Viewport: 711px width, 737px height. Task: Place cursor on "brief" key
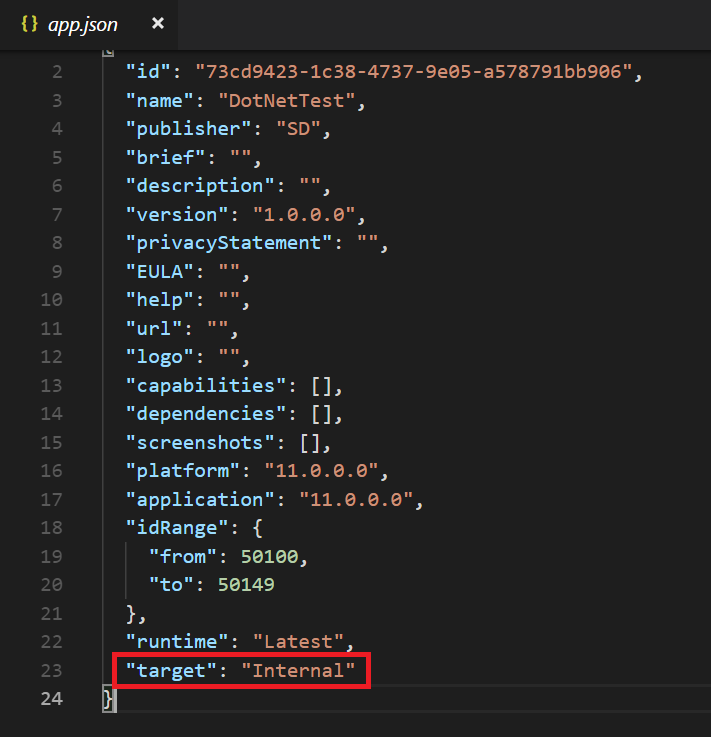click(165, 157)
